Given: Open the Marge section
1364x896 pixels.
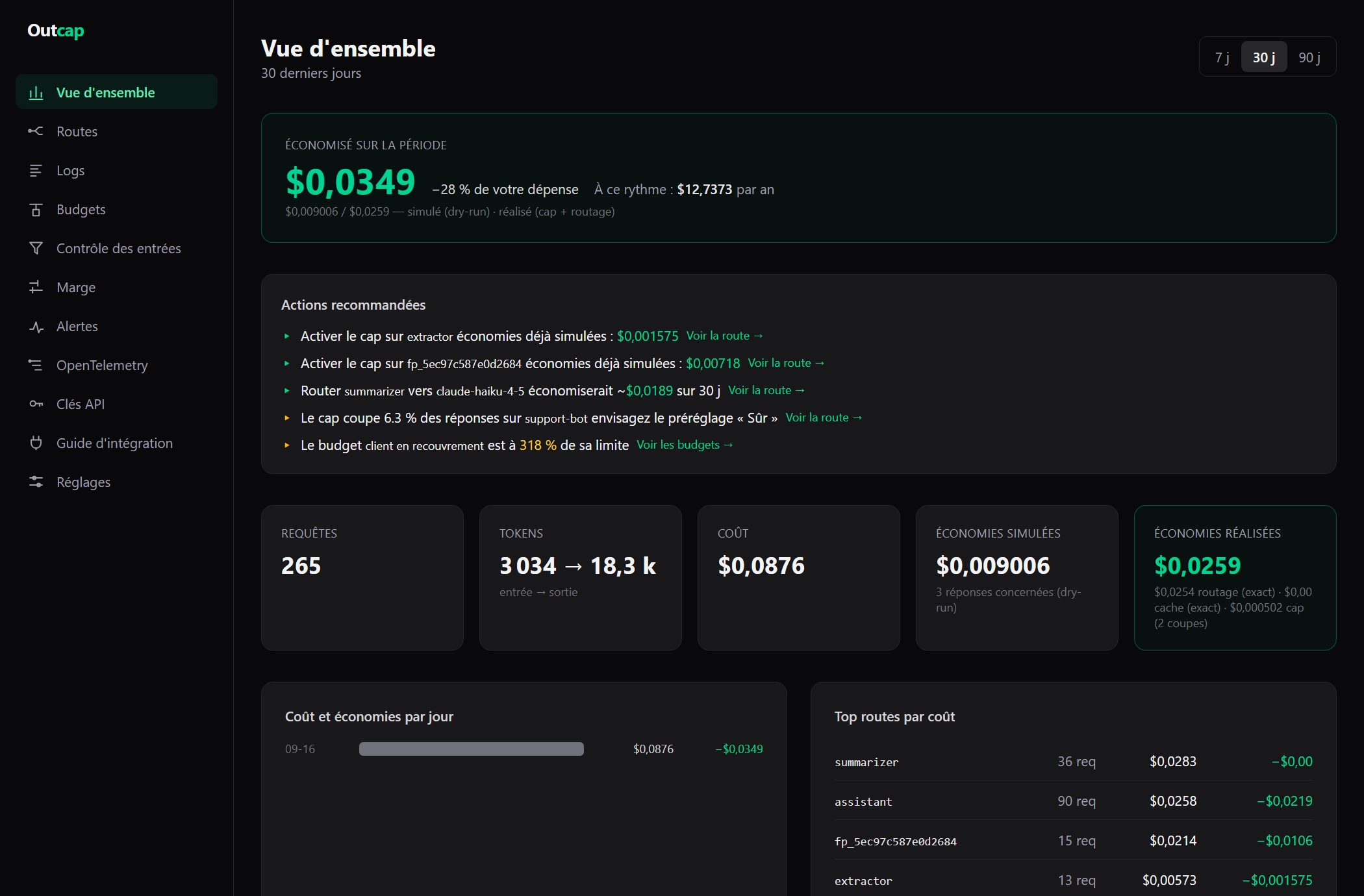Looking at the screenshot, I should (x=116, y=288).
